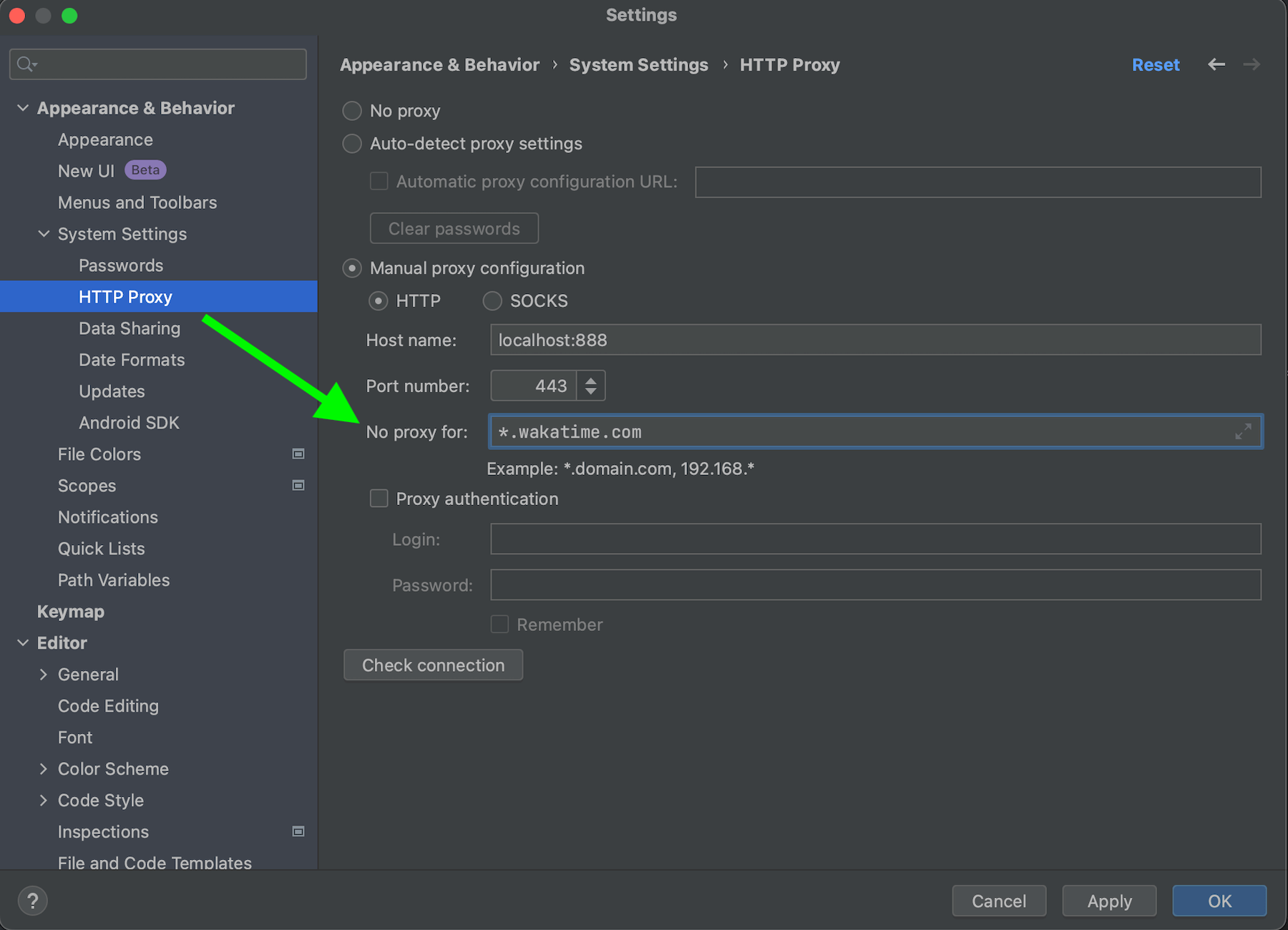The height and width of the screenshot is (930, 1288).
Task: Select the No proxy radio button
Action: (352, 111)
